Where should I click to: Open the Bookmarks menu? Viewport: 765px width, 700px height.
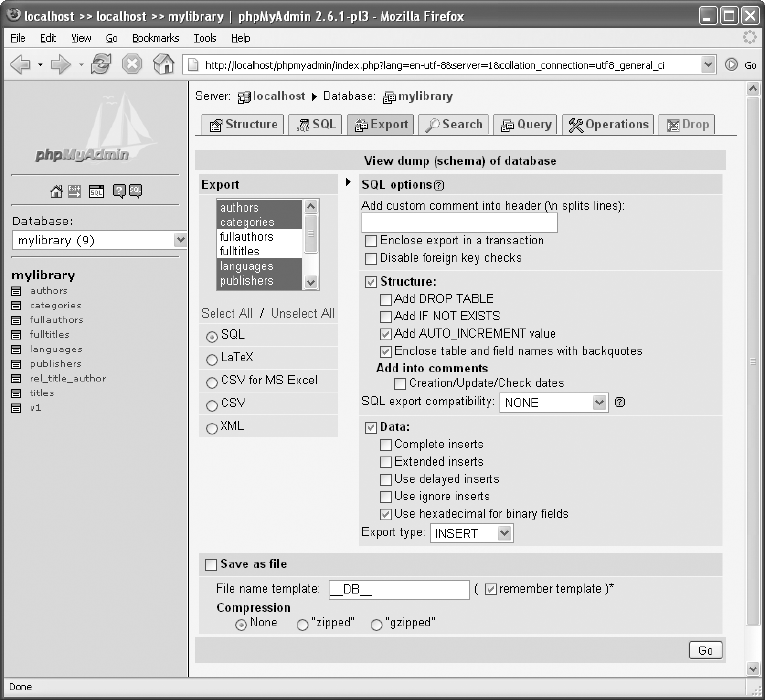(156, 38)
